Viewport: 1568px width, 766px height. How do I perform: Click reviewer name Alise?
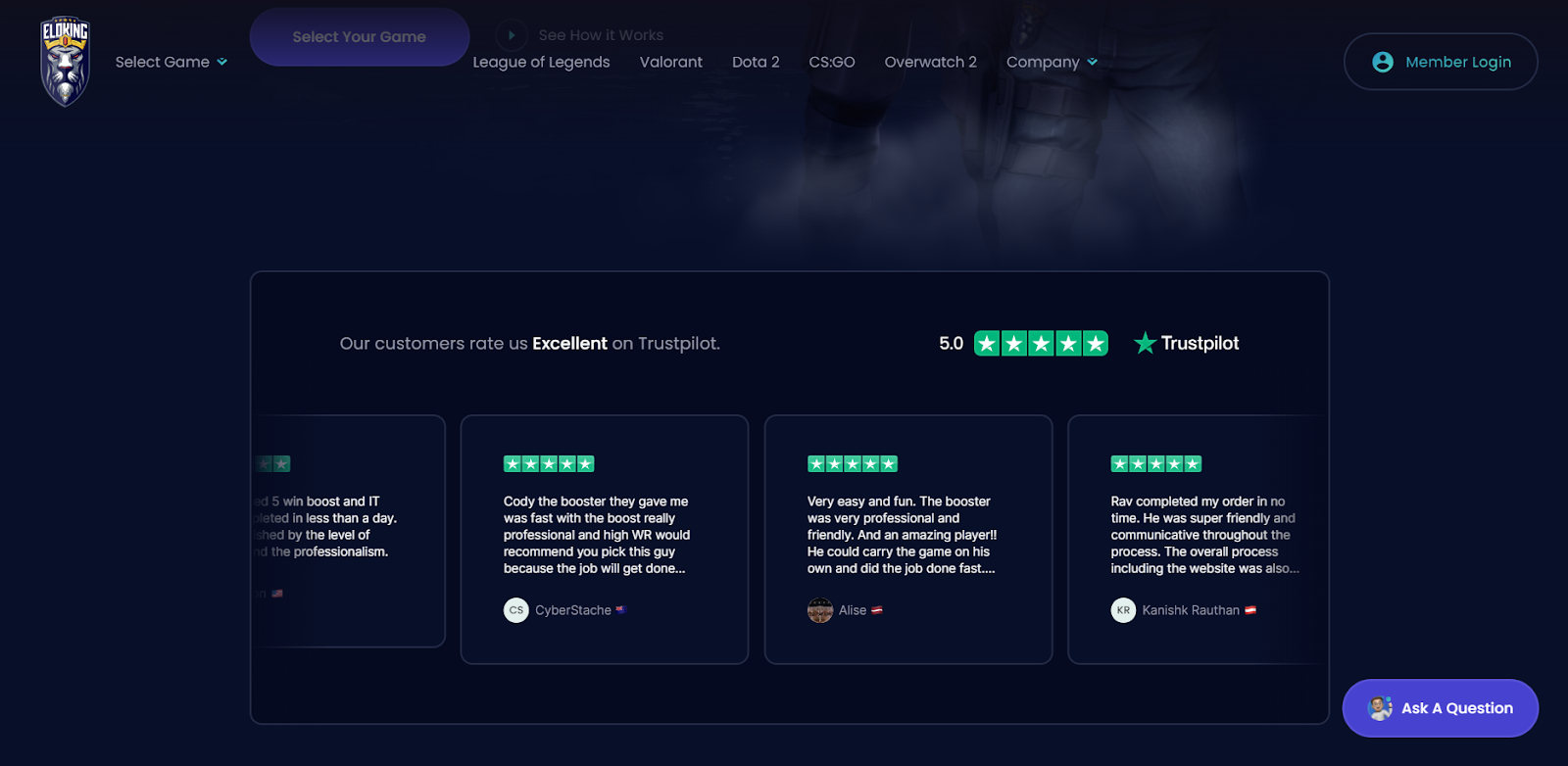pos(853,610)
